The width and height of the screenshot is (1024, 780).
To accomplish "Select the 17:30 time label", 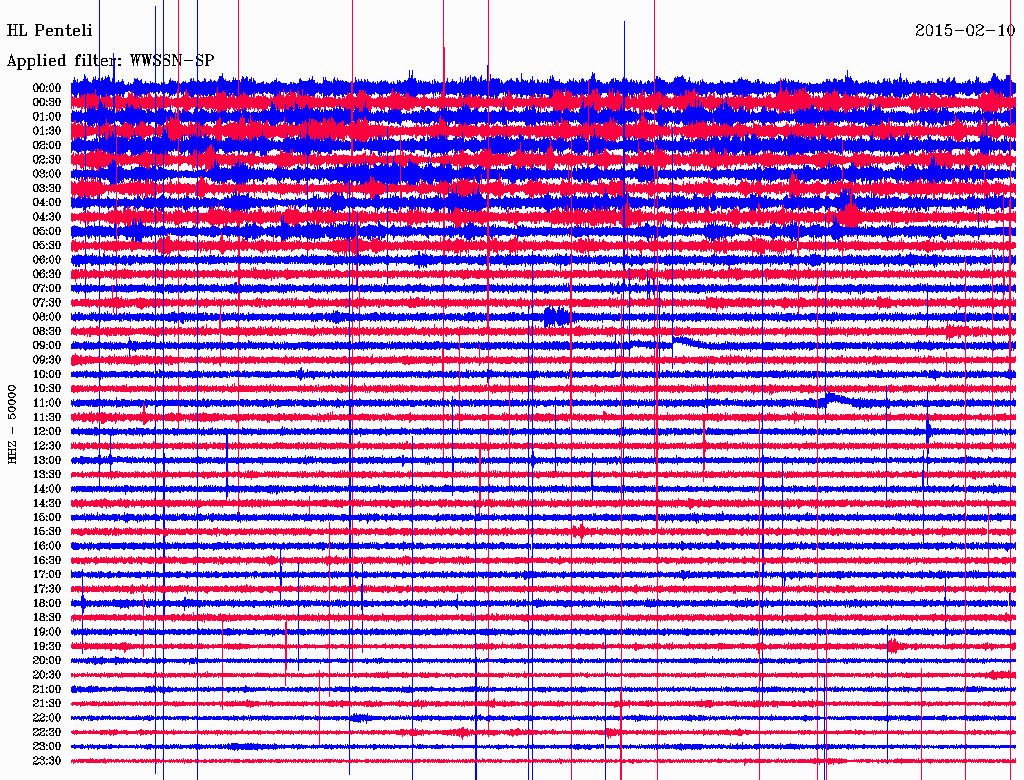I will coord(47,589).
